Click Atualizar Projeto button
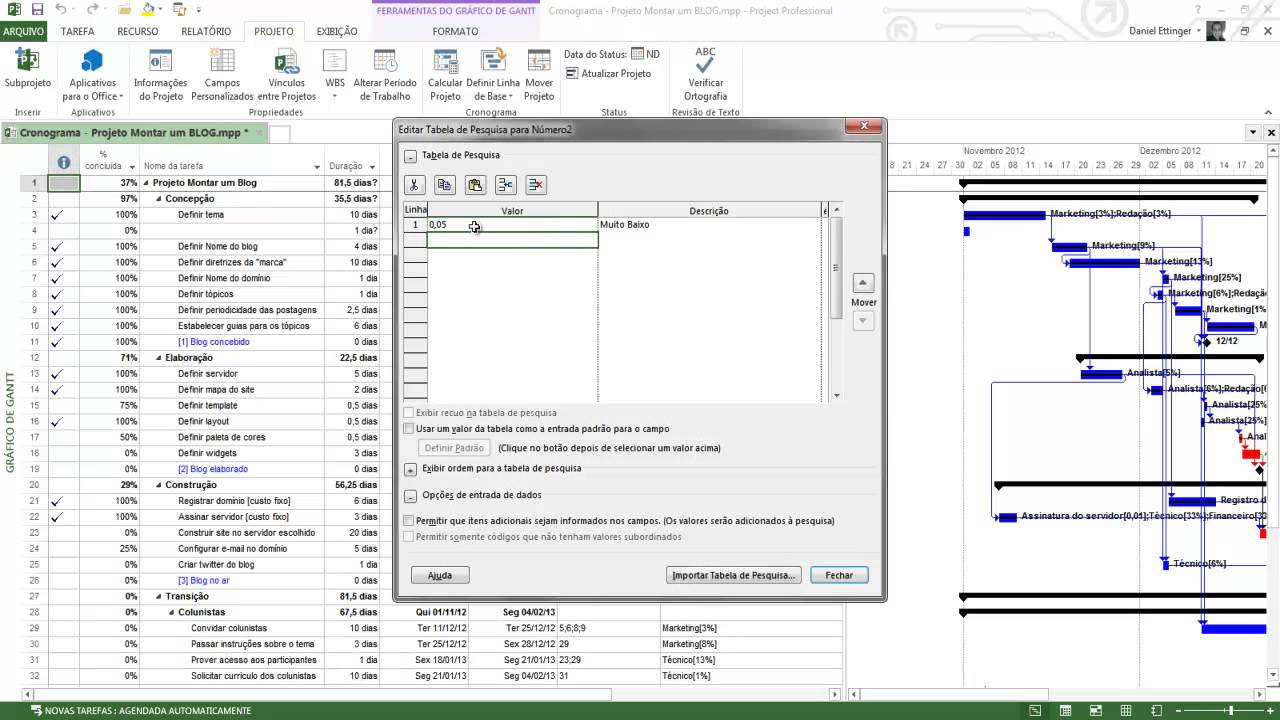 tap(608, 73)
